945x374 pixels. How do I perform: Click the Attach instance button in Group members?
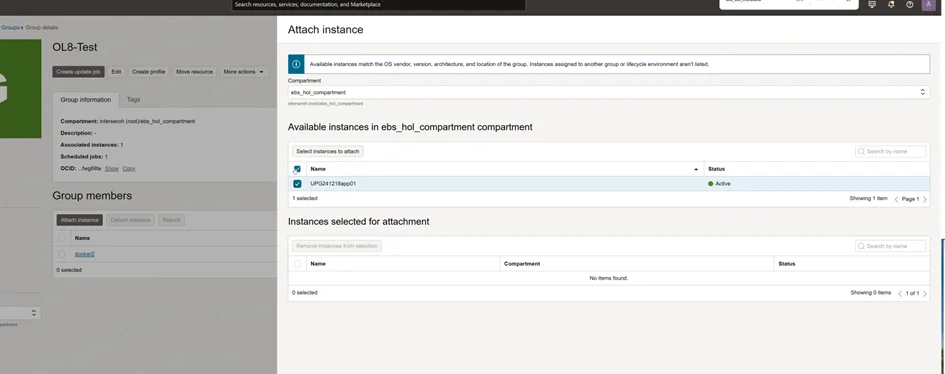pos(80,220)
